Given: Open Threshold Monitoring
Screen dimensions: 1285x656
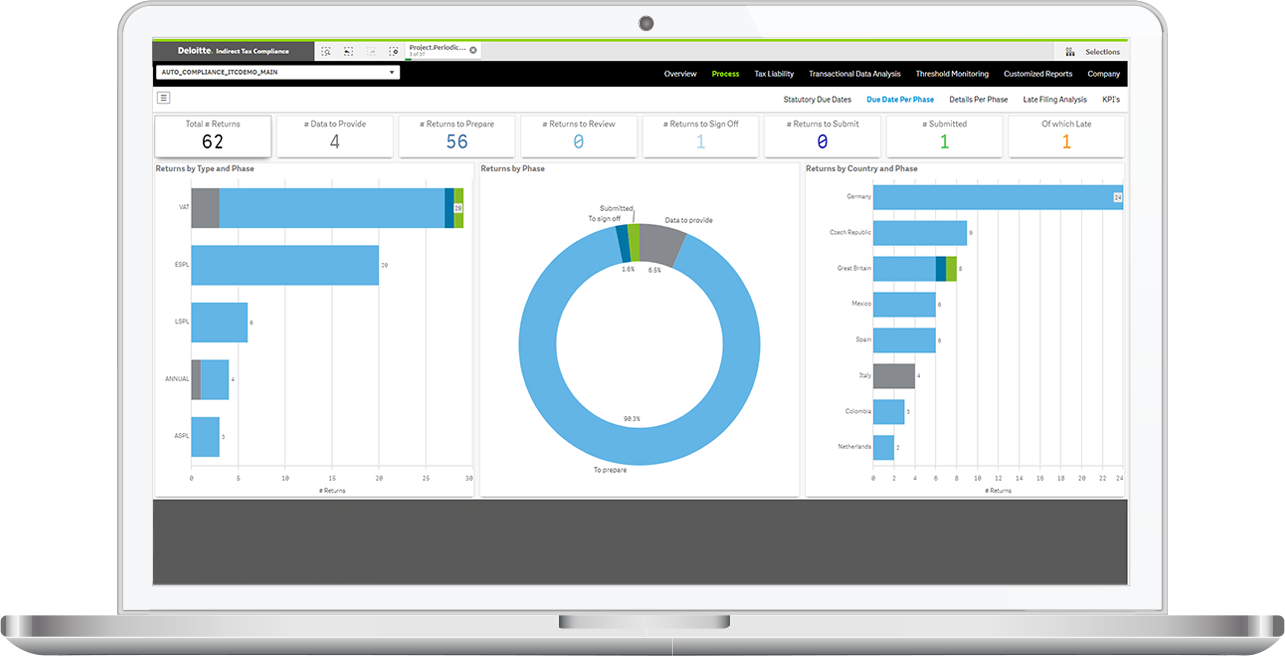Looking at the screenshot, I should 952,74.
